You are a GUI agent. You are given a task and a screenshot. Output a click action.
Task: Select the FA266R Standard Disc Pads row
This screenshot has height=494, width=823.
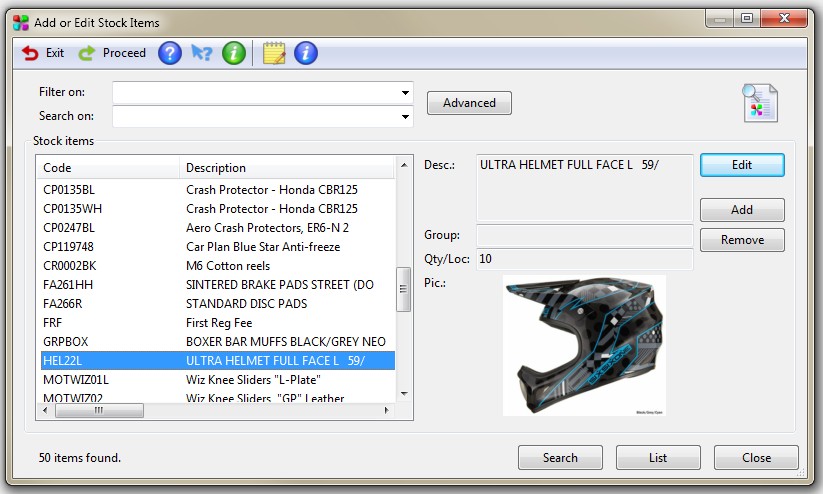217,303
